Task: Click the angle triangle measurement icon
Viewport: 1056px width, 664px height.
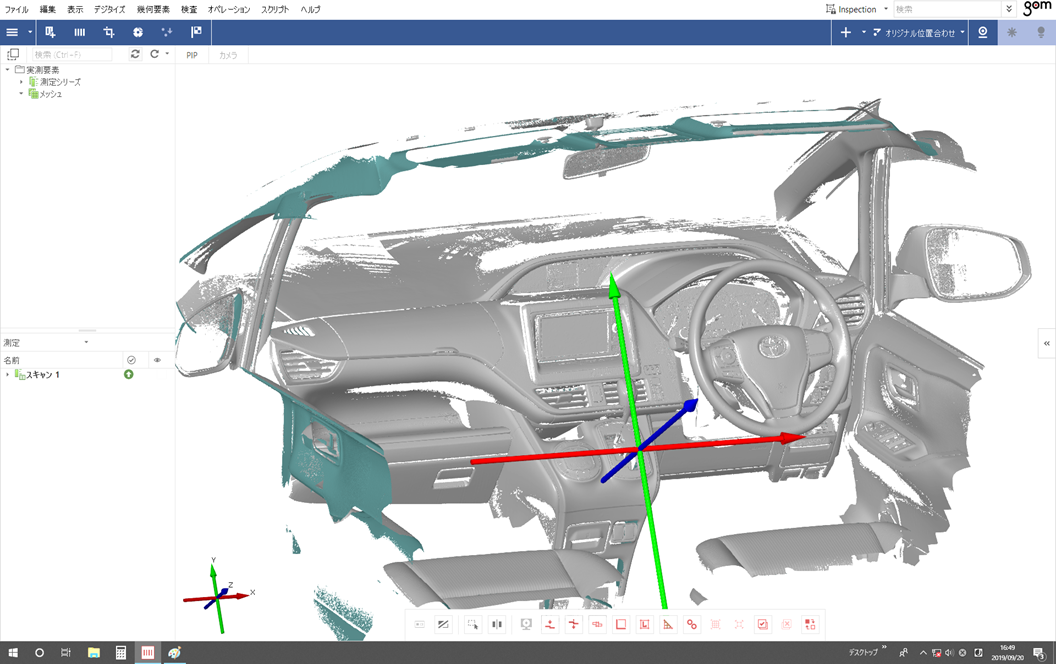Action: click(668, 624)
